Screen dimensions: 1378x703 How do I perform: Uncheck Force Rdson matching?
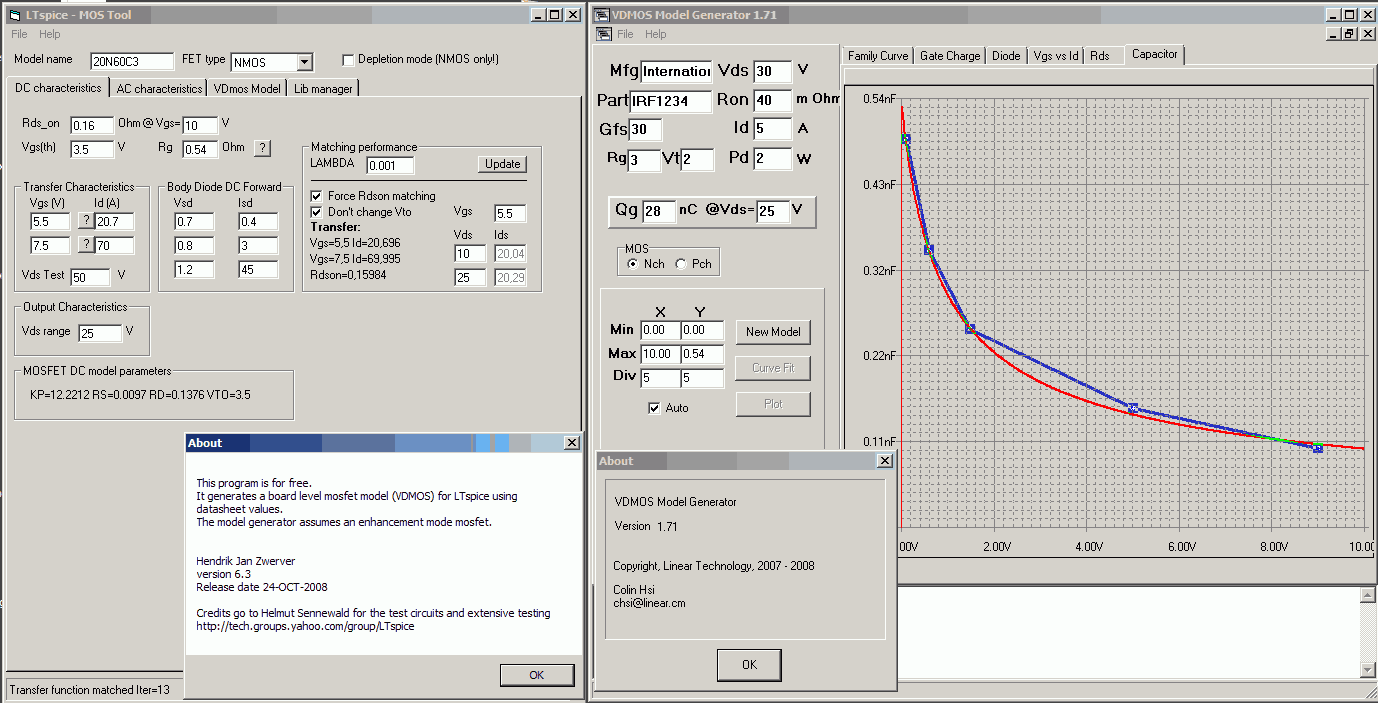(x=317, y=196)
